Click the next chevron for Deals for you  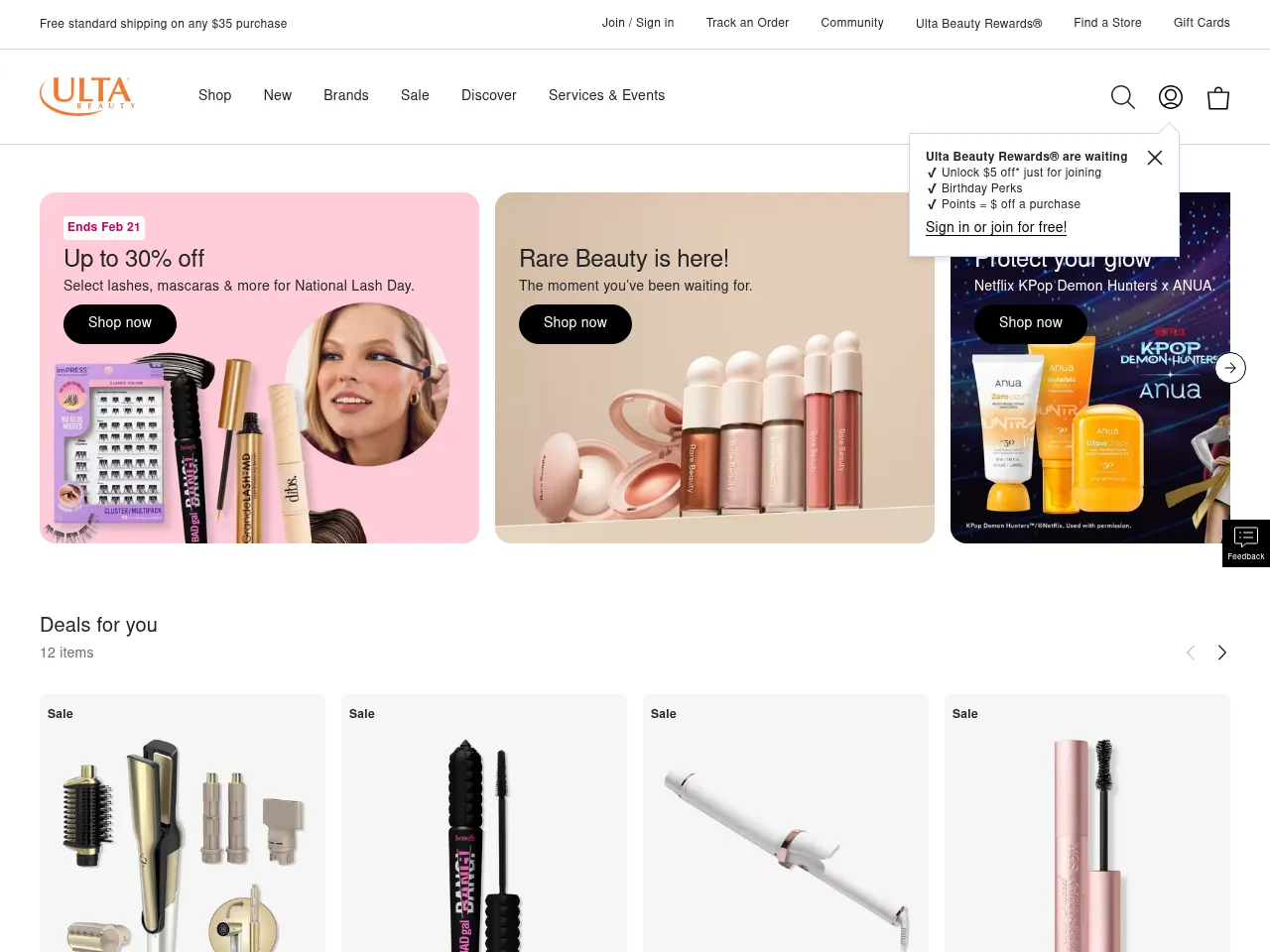[1222, 653]
